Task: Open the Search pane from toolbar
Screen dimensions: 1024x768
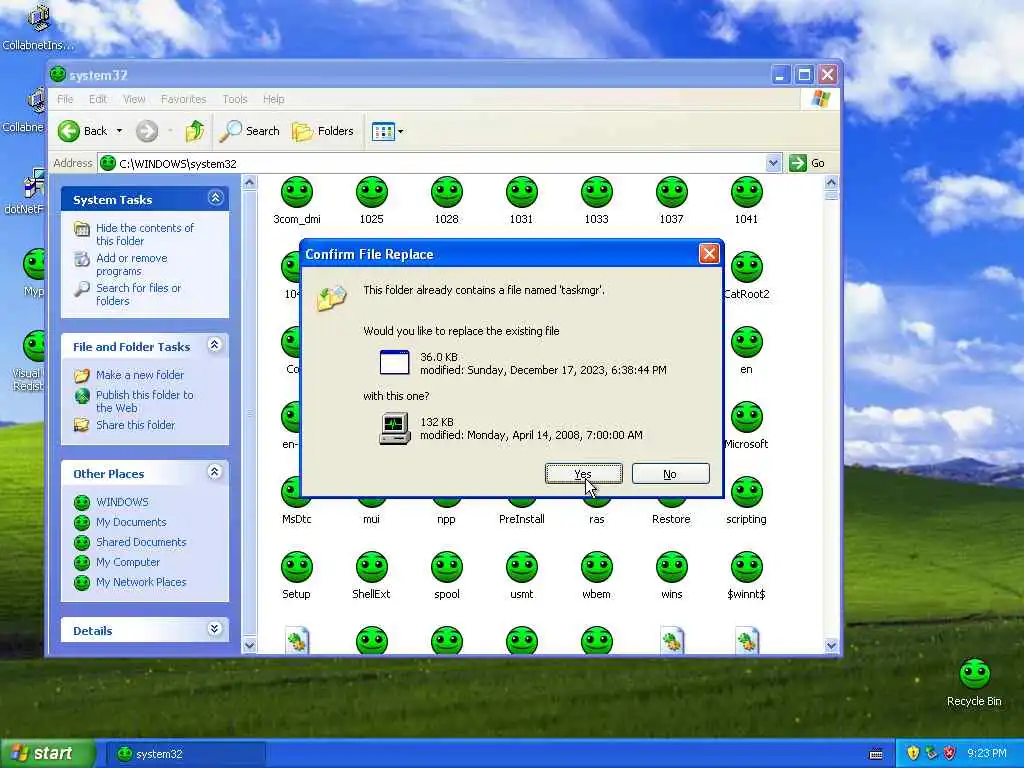Action: [x=249, y=131]
